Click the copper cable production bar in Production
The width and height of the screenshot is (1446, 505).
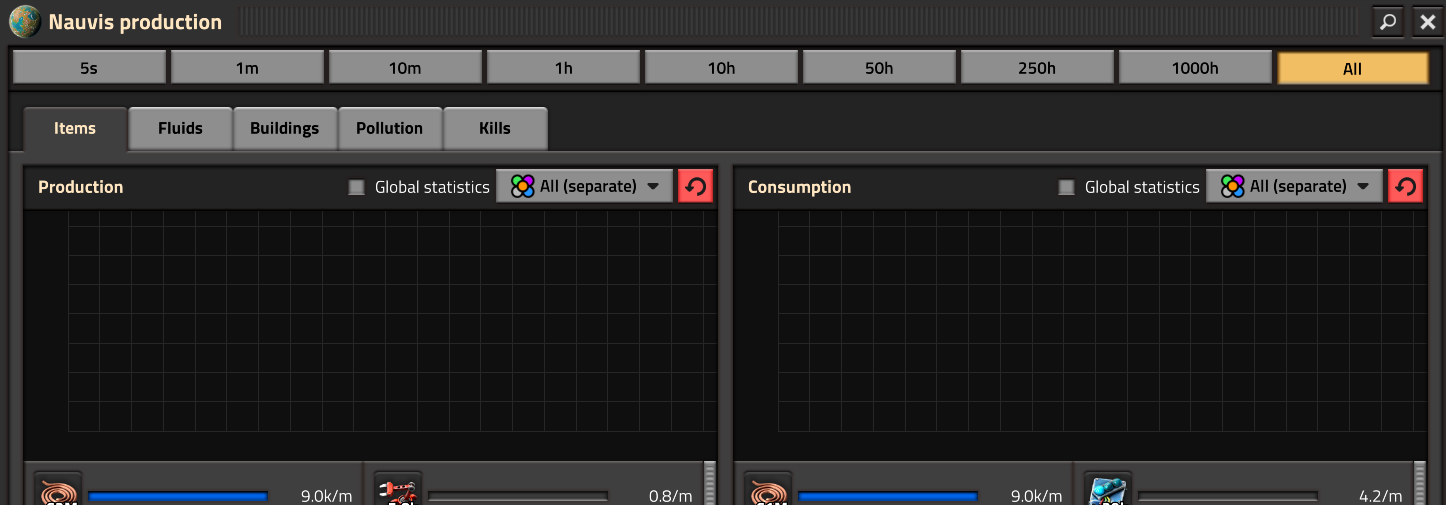(x=178, y=496)
